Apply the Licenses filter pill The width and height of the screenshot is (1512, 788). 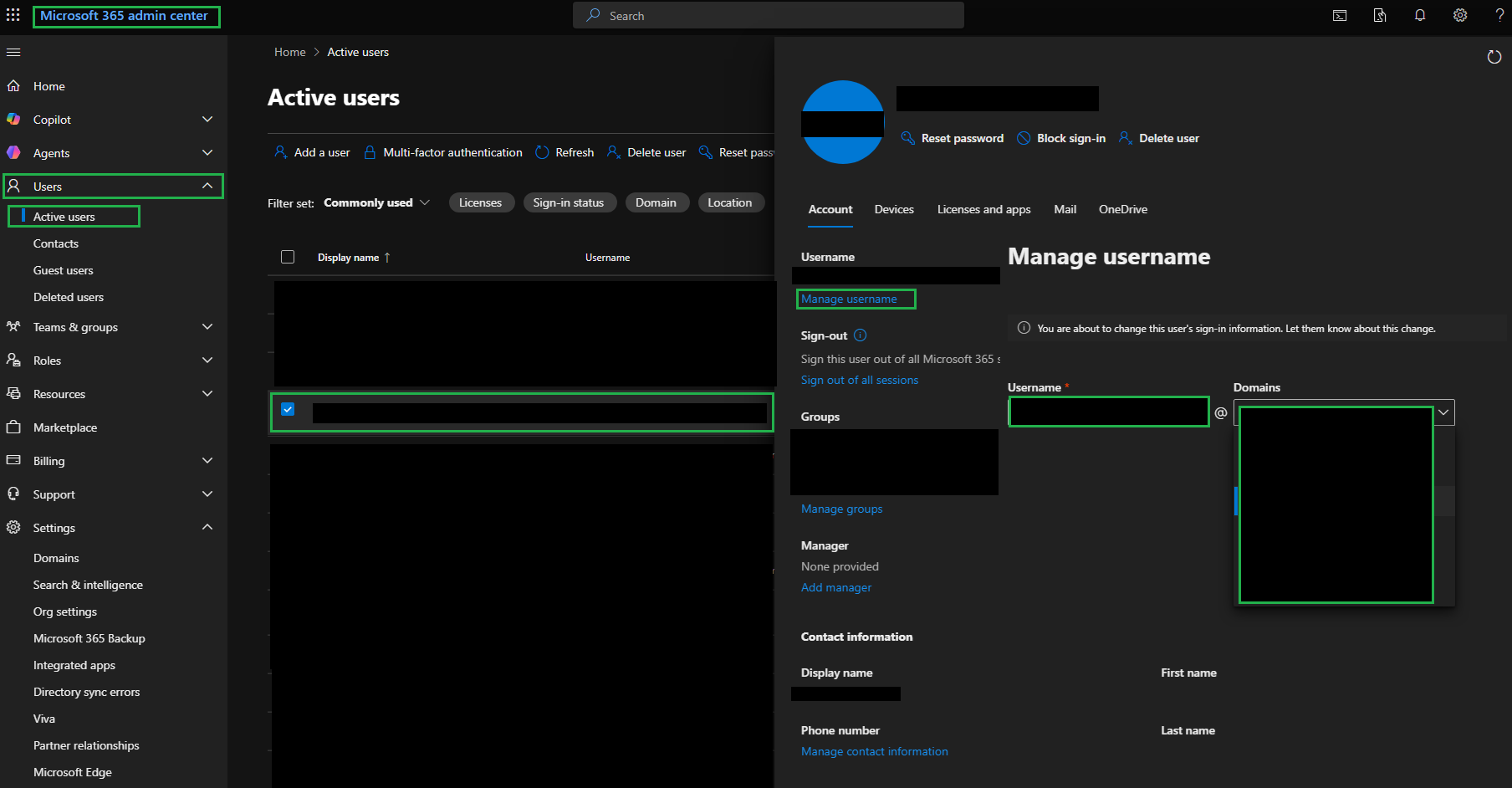click(x=481, y=202)
